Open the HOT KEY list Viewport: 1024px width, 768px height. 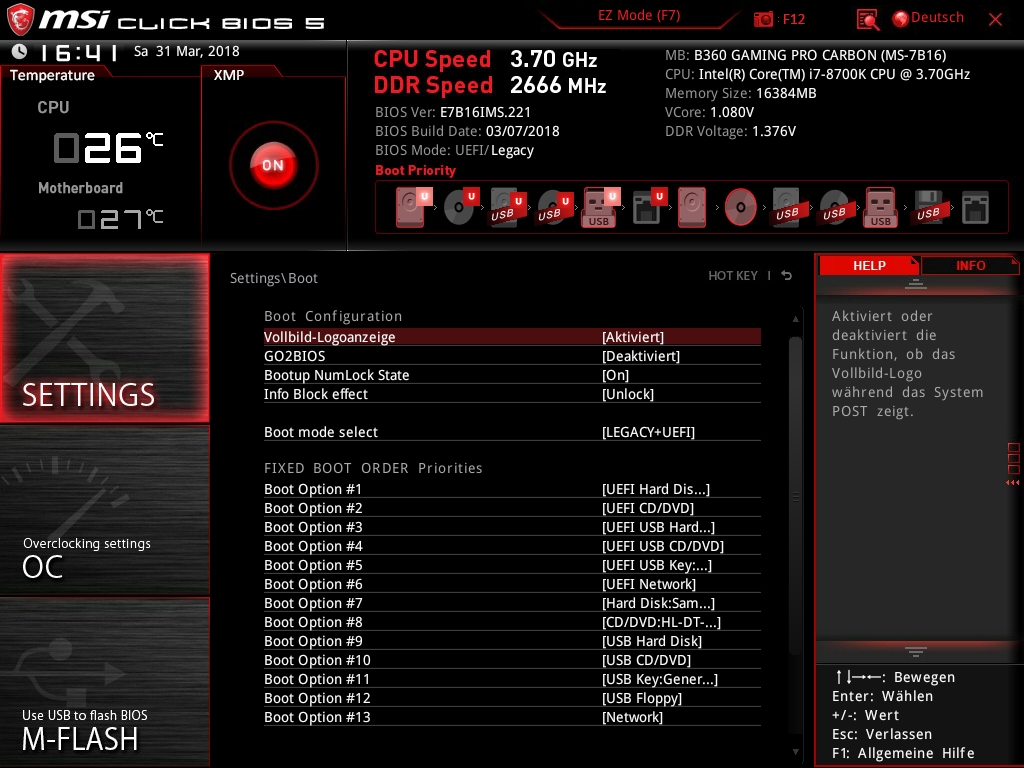(733, 276)
